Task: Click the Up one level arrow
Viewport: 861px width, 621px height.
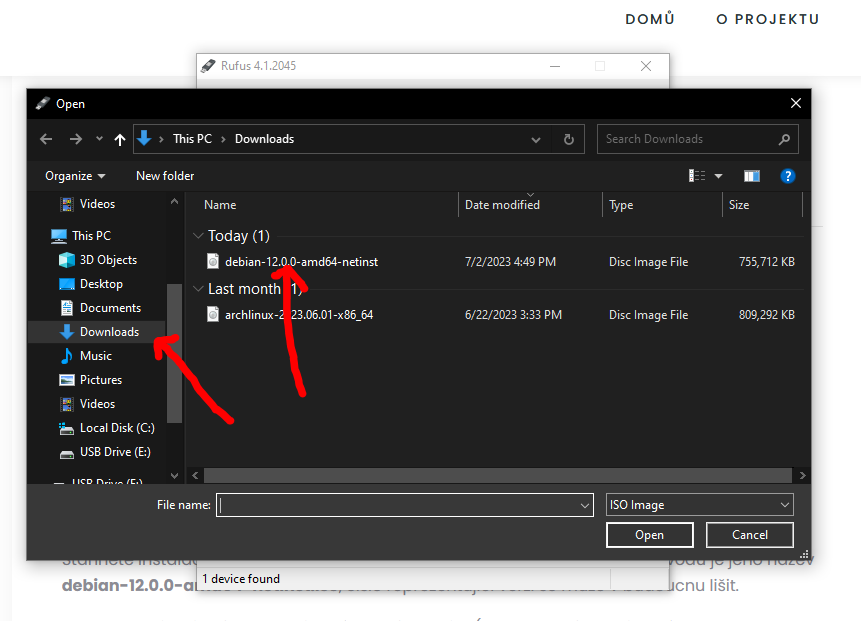Action: pos(120,139)
